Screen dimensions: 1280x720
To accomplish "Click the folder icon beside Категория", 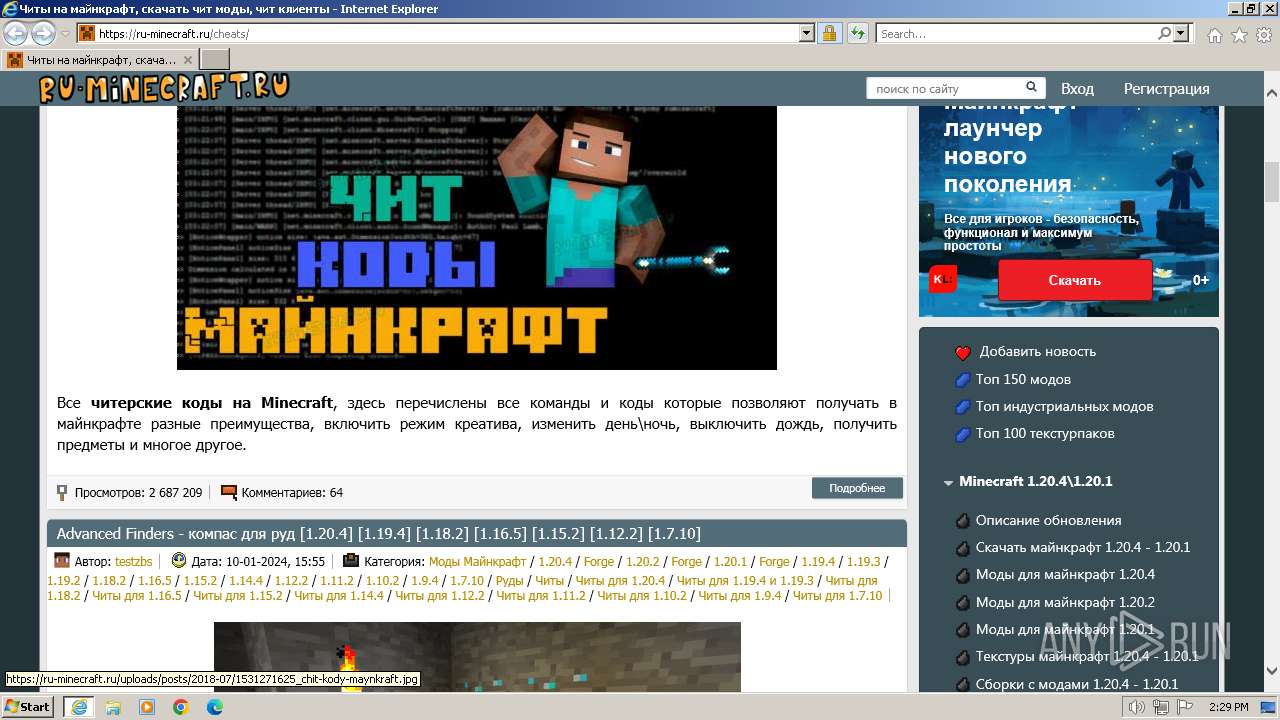I will pos(351,561).
